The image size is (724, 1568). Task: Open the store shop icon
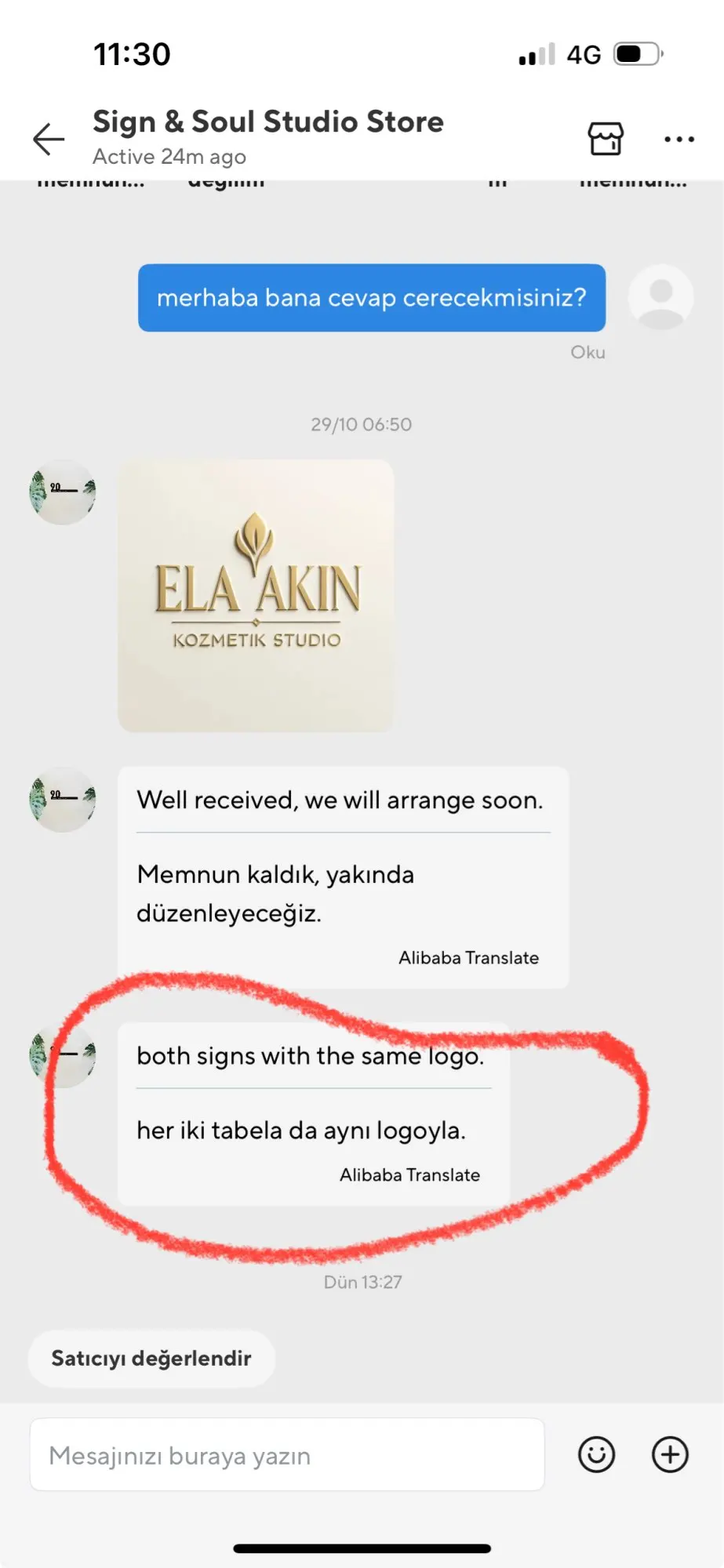606,139
